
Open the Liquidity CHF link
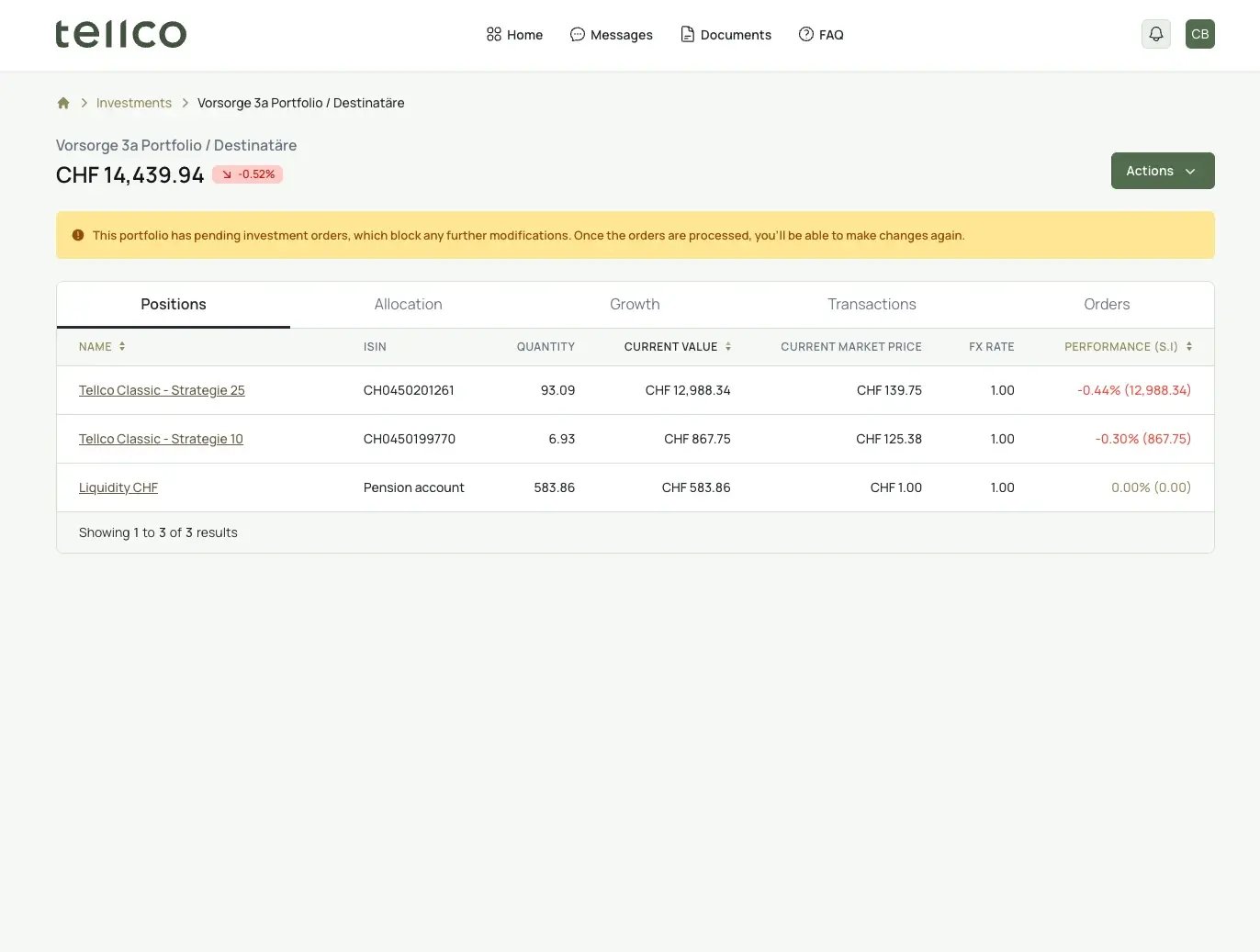click(118, 487)
